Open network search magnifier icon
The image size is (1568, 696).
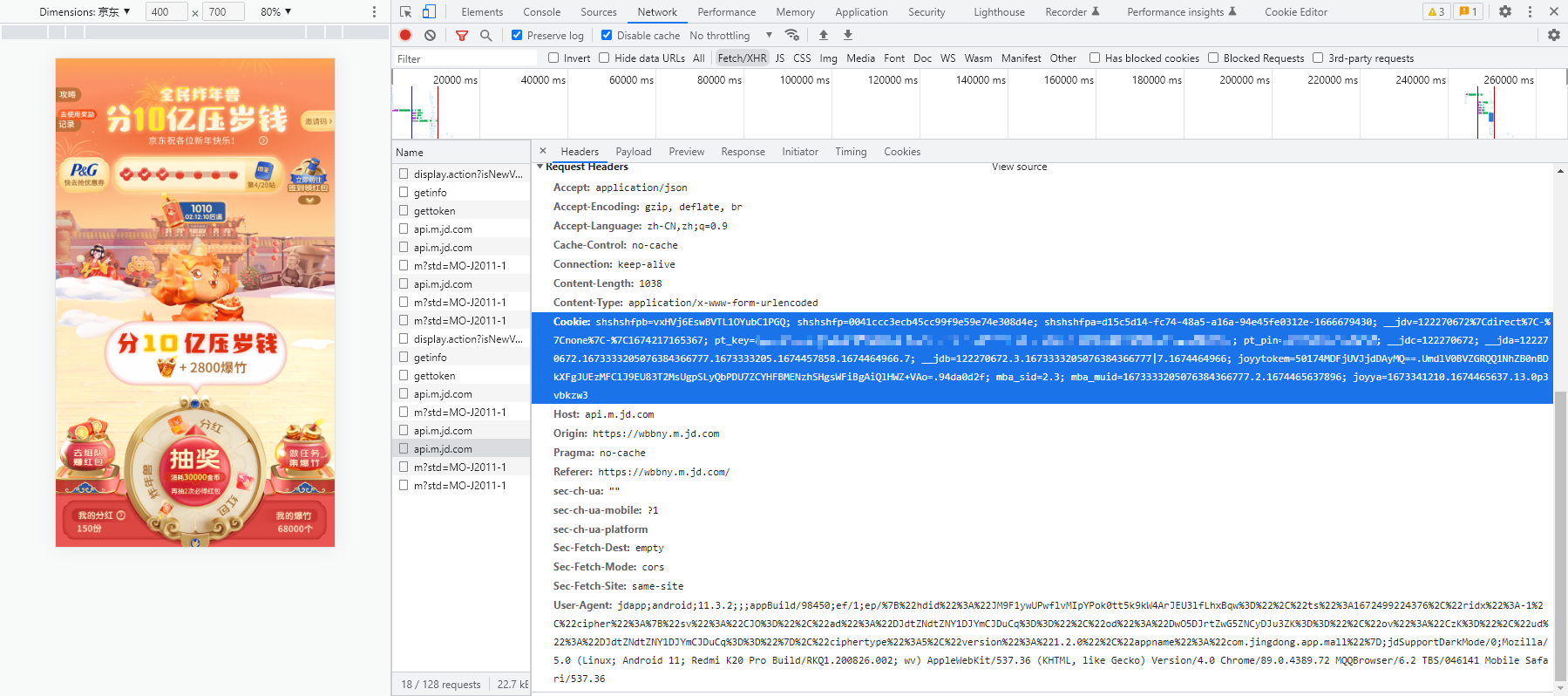tap(485, 35)
